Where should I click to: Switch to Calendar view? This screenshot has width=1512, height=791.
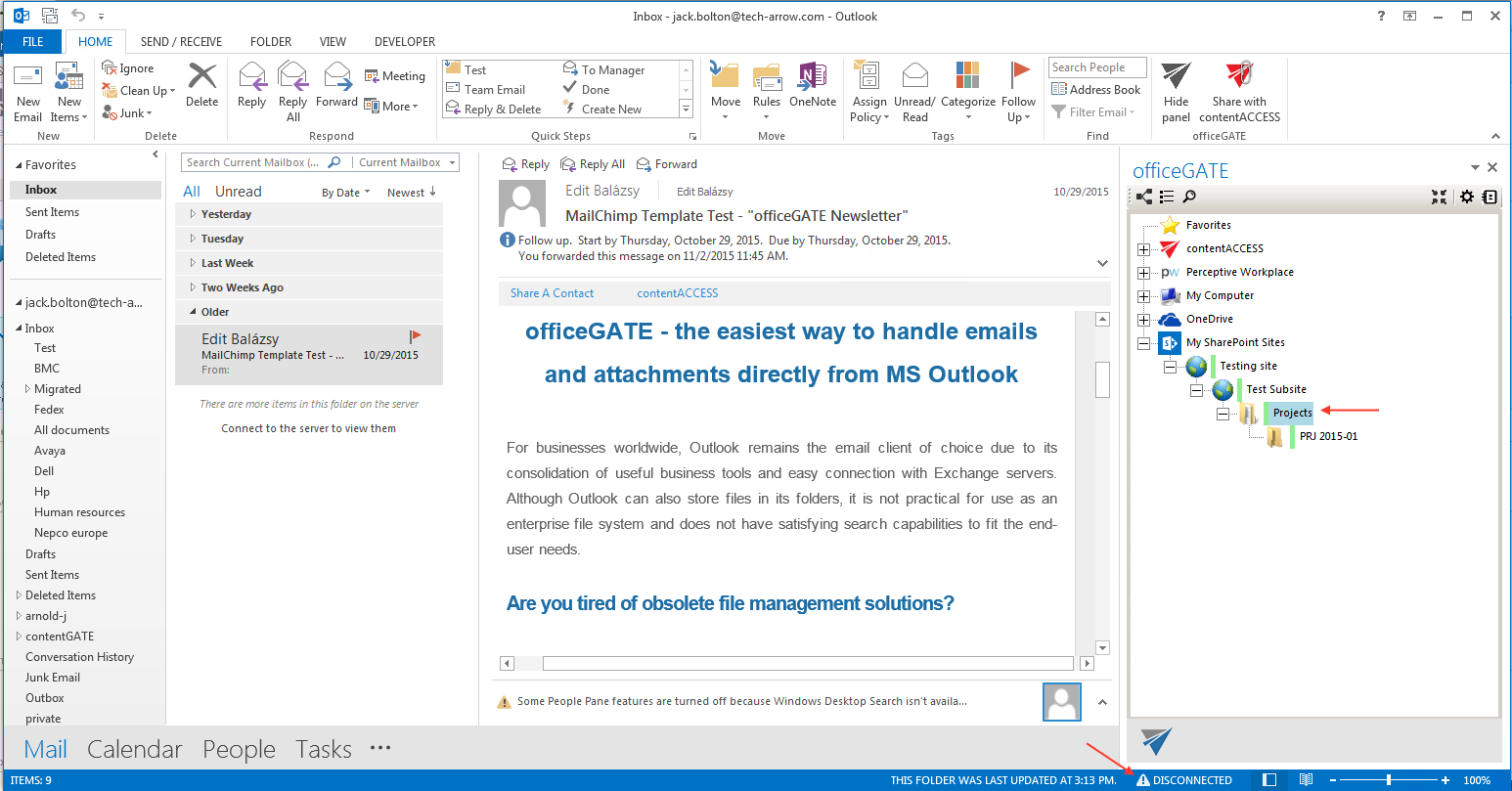(x=135, y=750)
